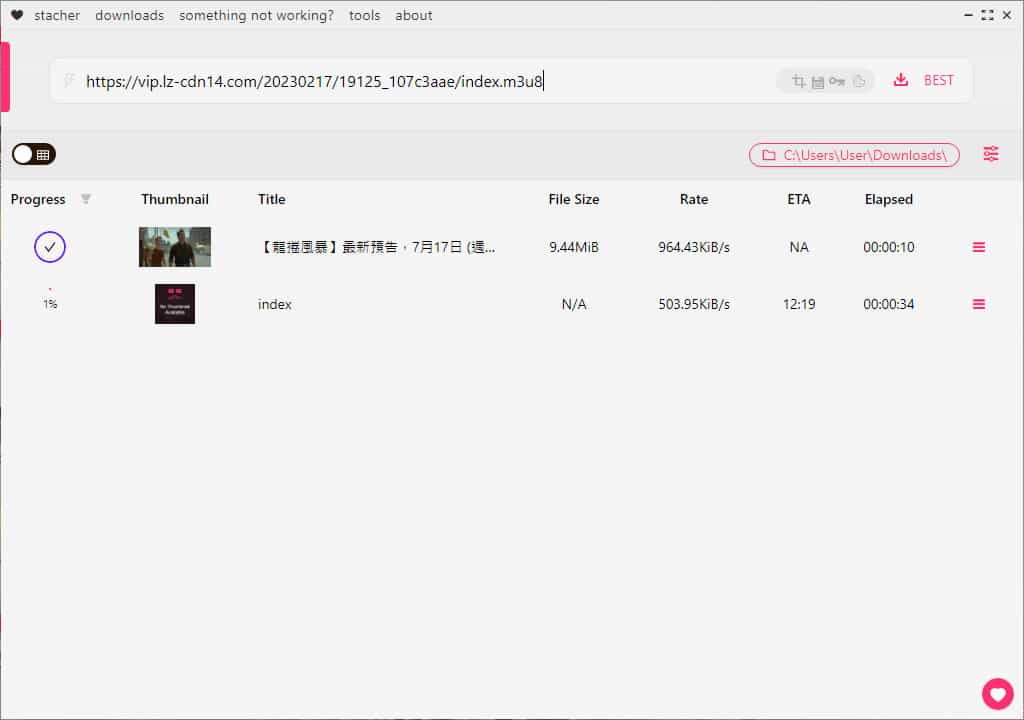Image resolution: width=1024 pixels, height=720 pixels.
Task: Click the filter icon beside Progress
Action: click(86, 199)
